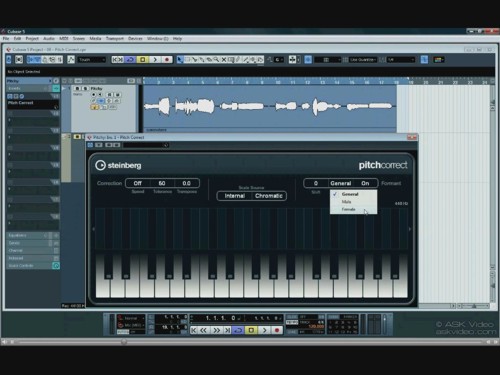Select the Range Selection tool

[x=187, y=60]
